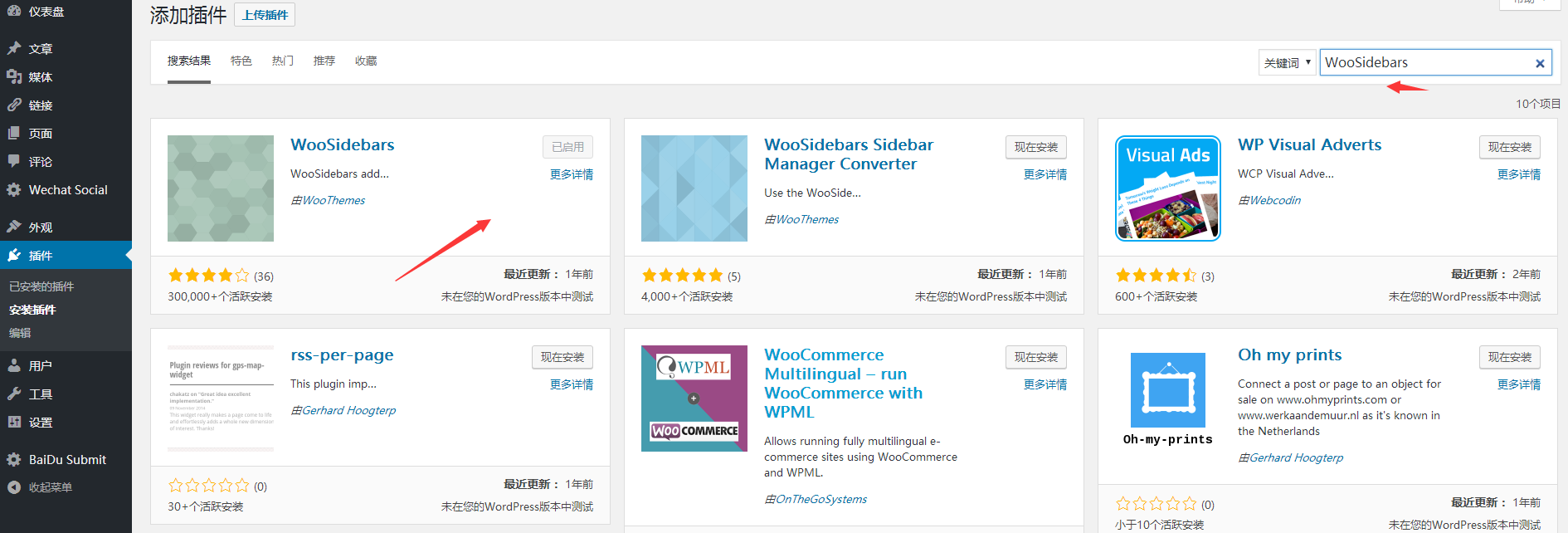Switch to the 热门 tab
Viewport: 1568px width, 533px height.
[x=283, y=61]
